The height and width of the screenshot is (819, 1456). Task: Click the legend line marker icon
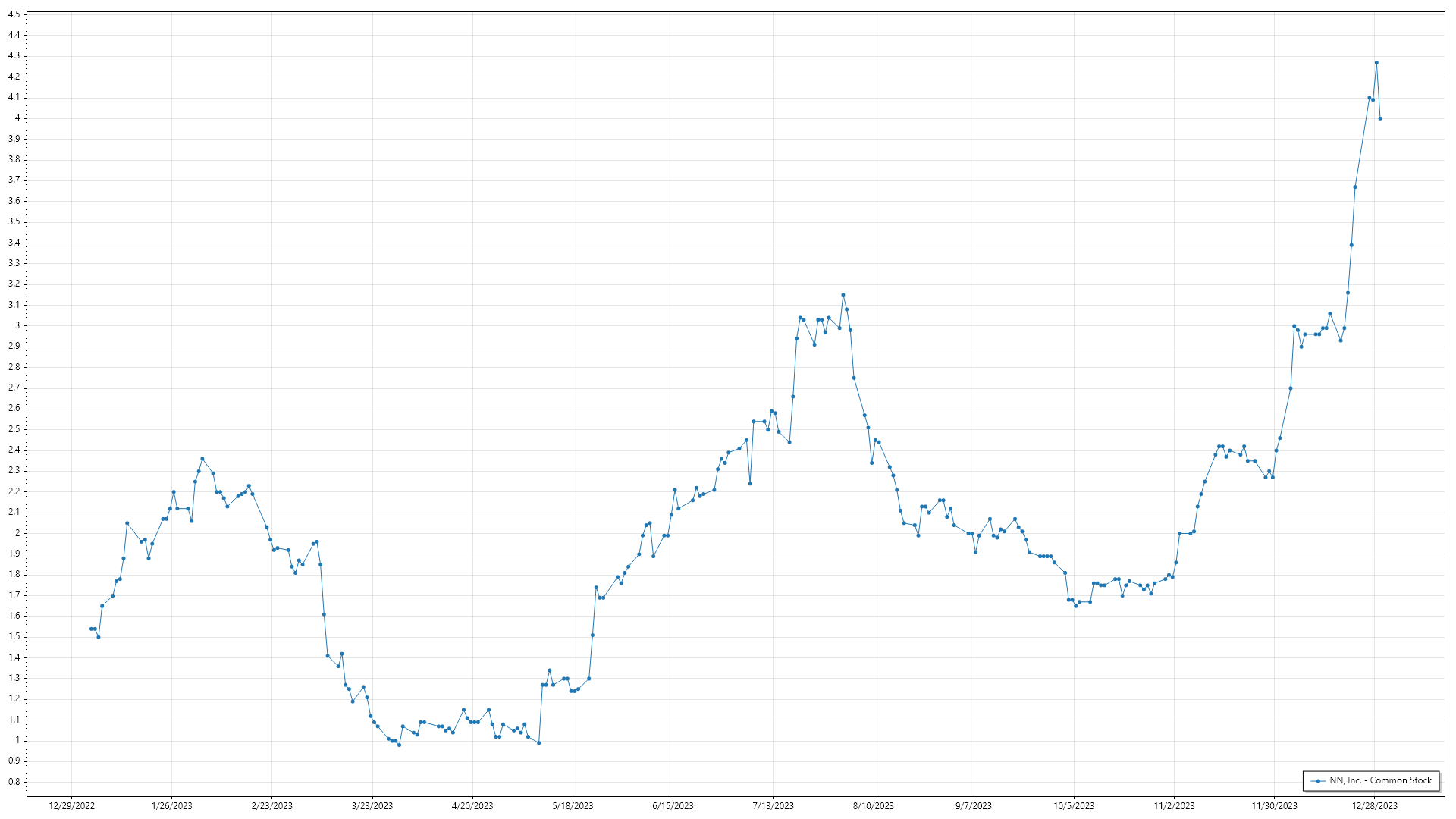pyautogui.click(x=1319, y=781)
